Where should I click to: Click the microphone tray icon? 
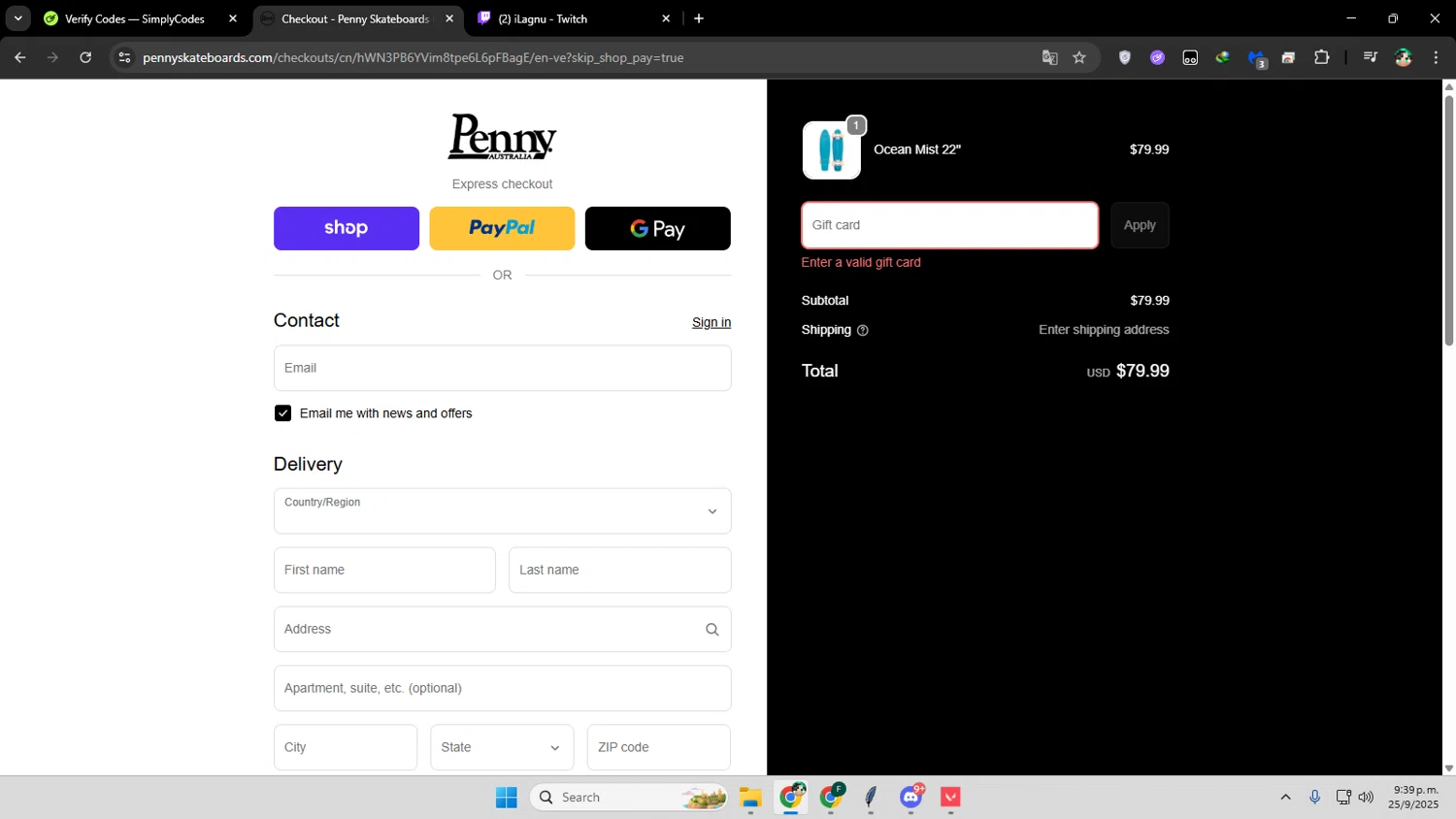coord(1314,797)
